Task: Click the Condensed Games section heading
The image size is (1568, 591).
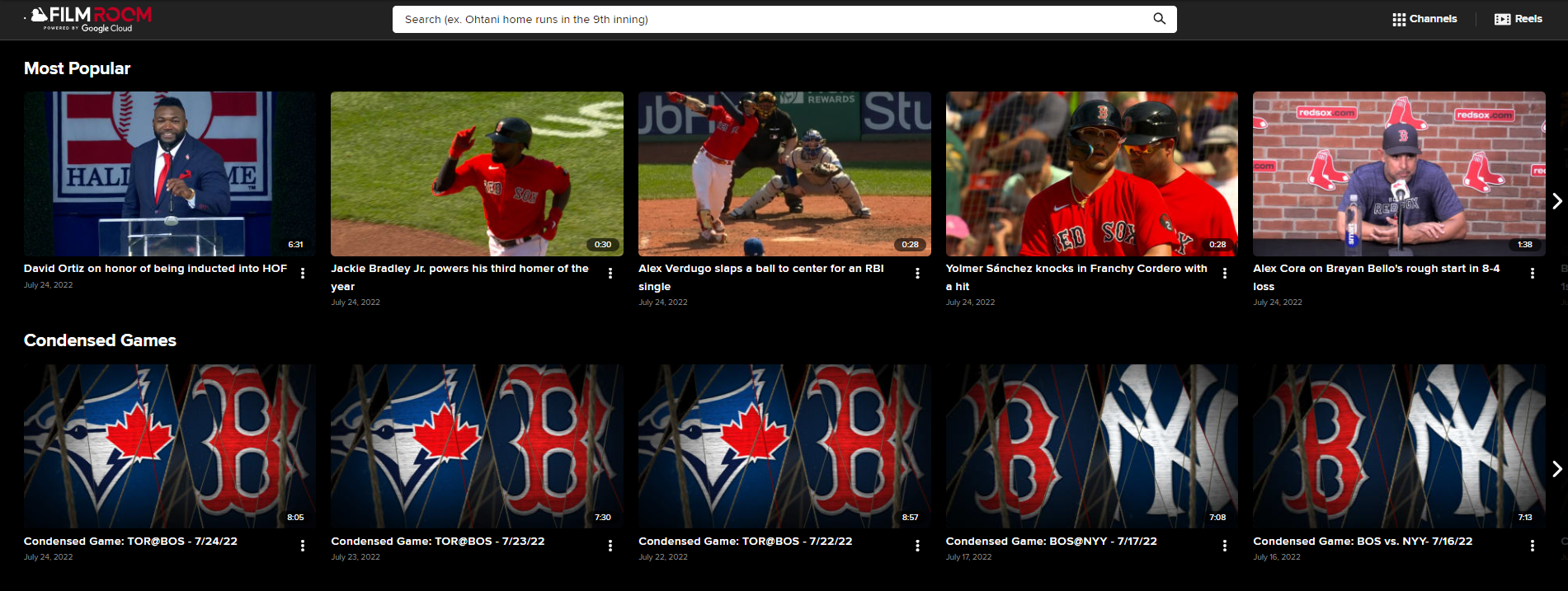Action: coord(100,340)
